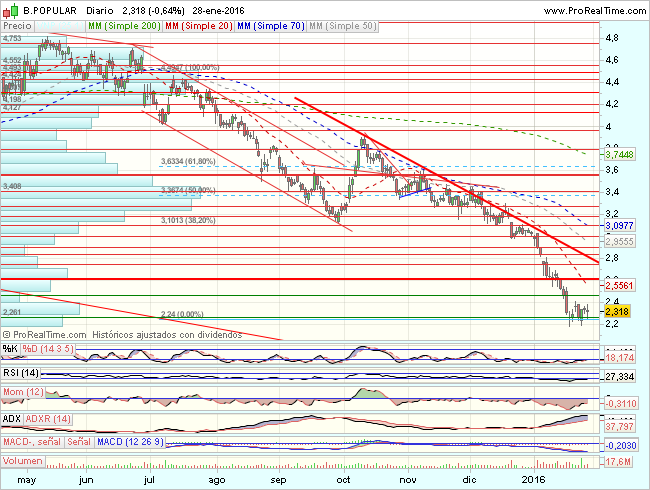Click the -0,3110 momentum value
Viewport: 650px width, 490px height.
click(621, 403)
